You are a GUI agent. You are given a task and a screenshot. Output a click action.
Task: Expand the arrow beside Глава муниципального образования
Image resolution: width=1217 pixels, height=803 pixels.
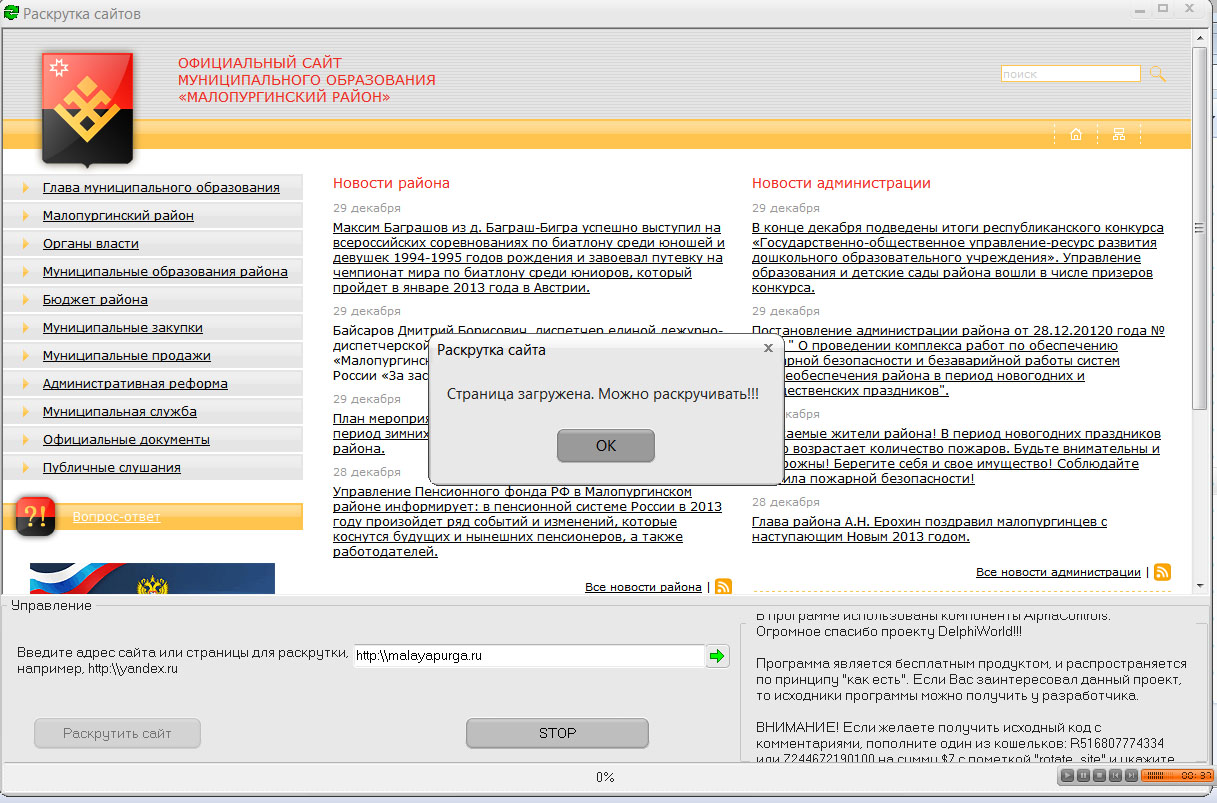pos(24,188)
